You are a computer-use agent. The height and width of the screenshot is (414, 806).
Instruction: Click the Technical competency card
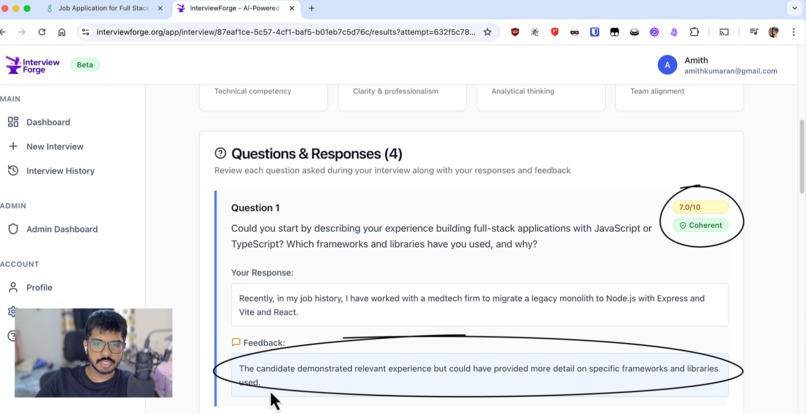pyautogui.click(x=263, y=96)
